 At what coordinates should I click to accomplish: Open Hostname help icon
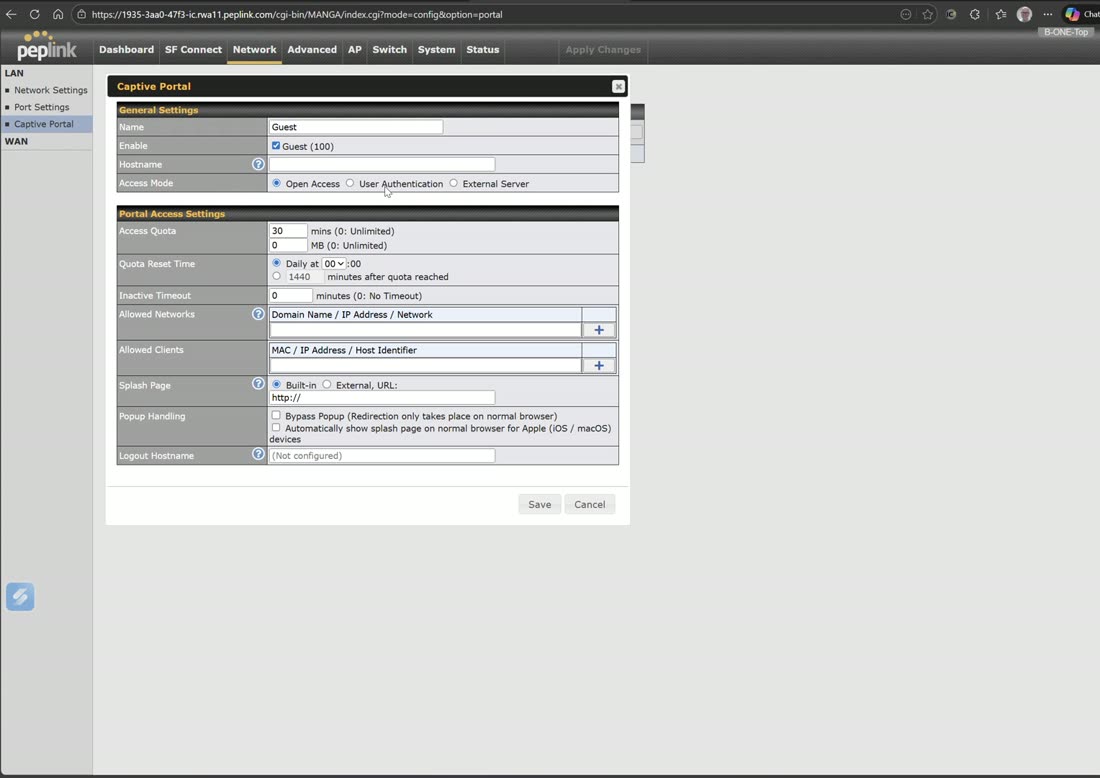click(258, 164)
